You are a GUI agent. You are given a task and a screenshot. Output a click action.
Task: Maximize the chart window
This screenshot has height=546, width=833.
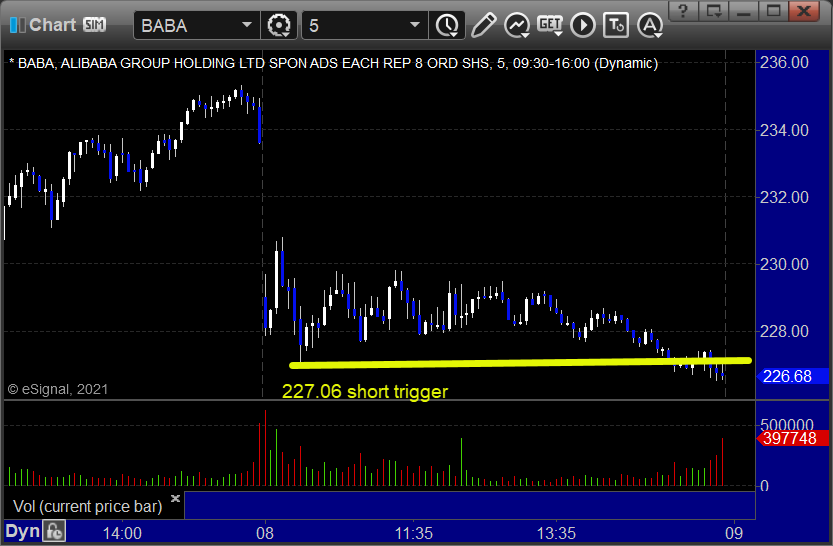(x=773, y=11)
